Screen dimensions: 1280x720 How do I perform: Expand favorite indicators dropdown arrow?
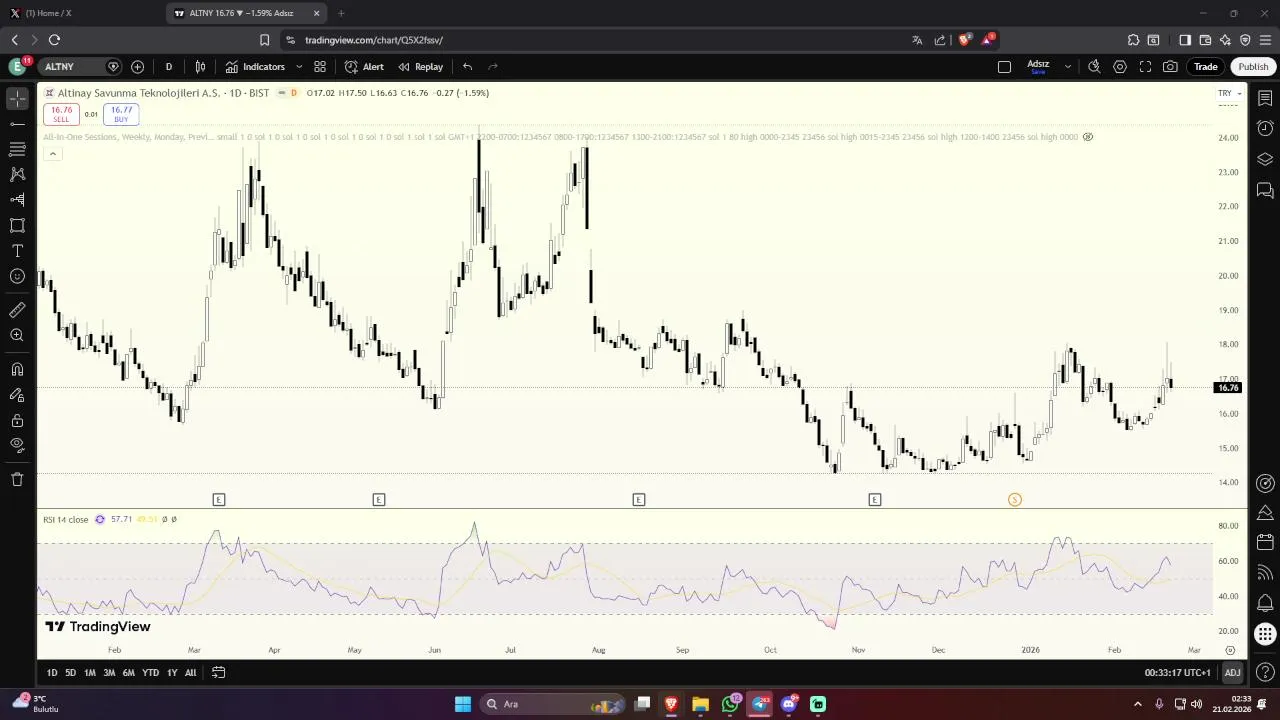[298, 67]
